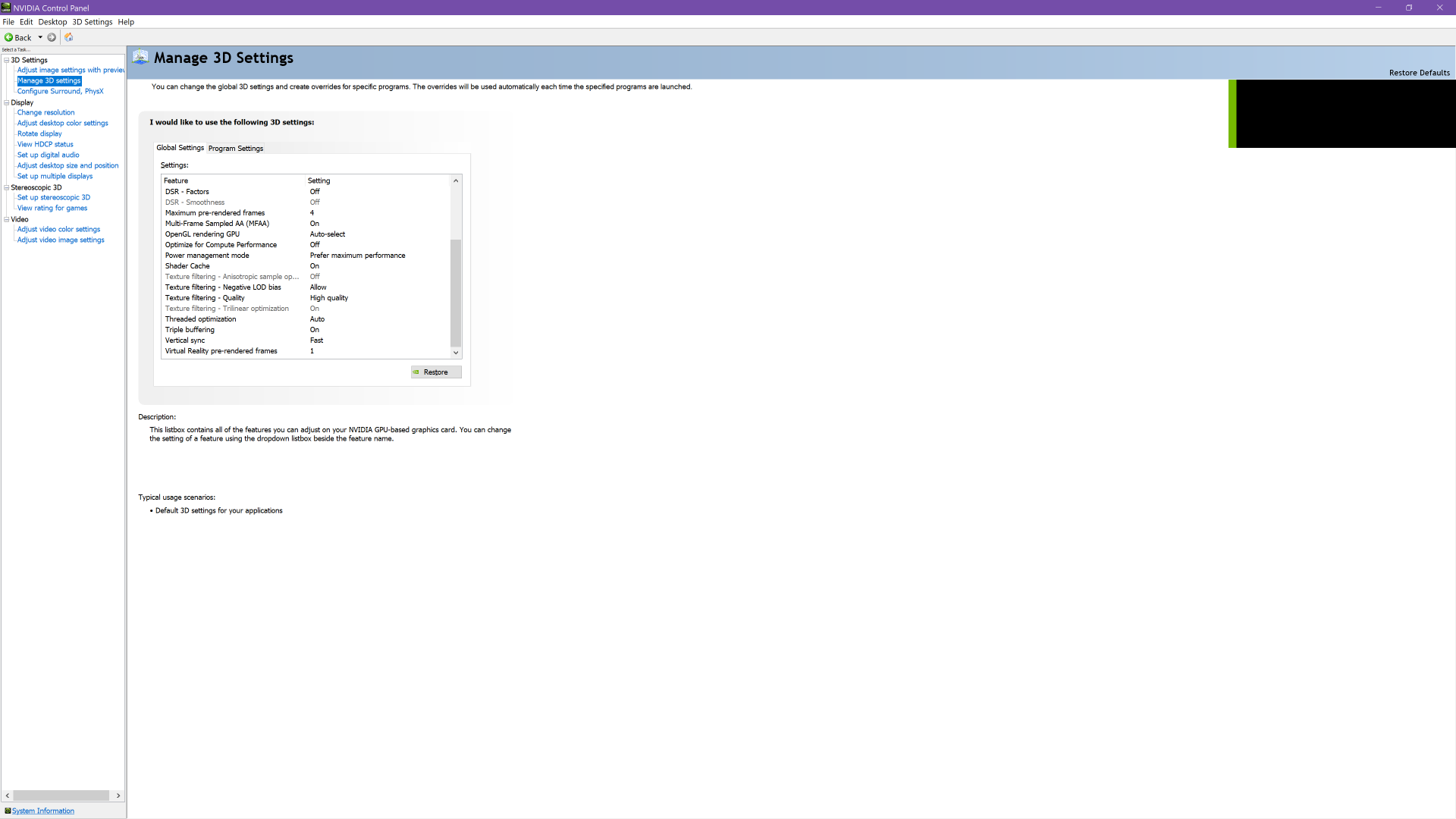Open the Desktop menu
Screen dimensions: 1456x819
pyautogui.click(x=53, y=22)
